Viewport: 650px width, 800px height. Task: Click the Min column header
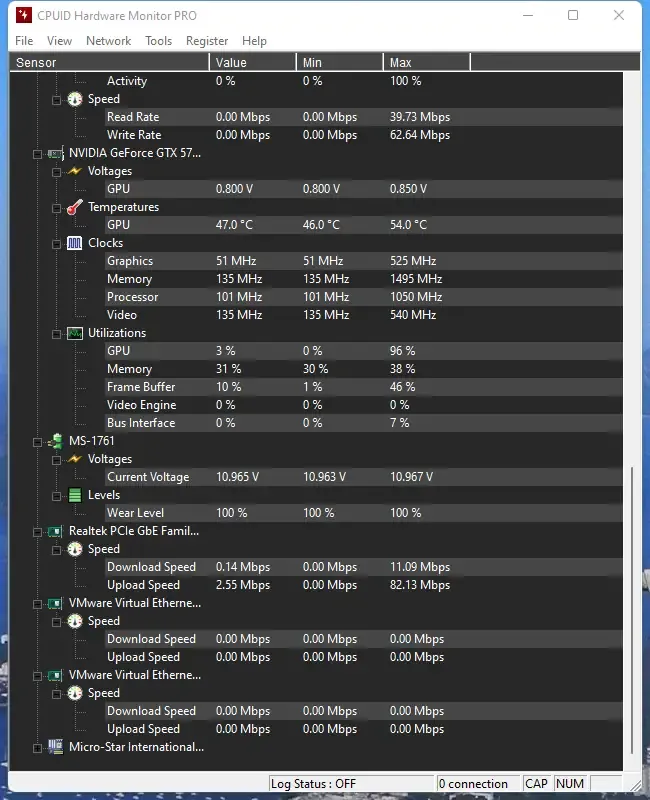[x=340, y=62]
